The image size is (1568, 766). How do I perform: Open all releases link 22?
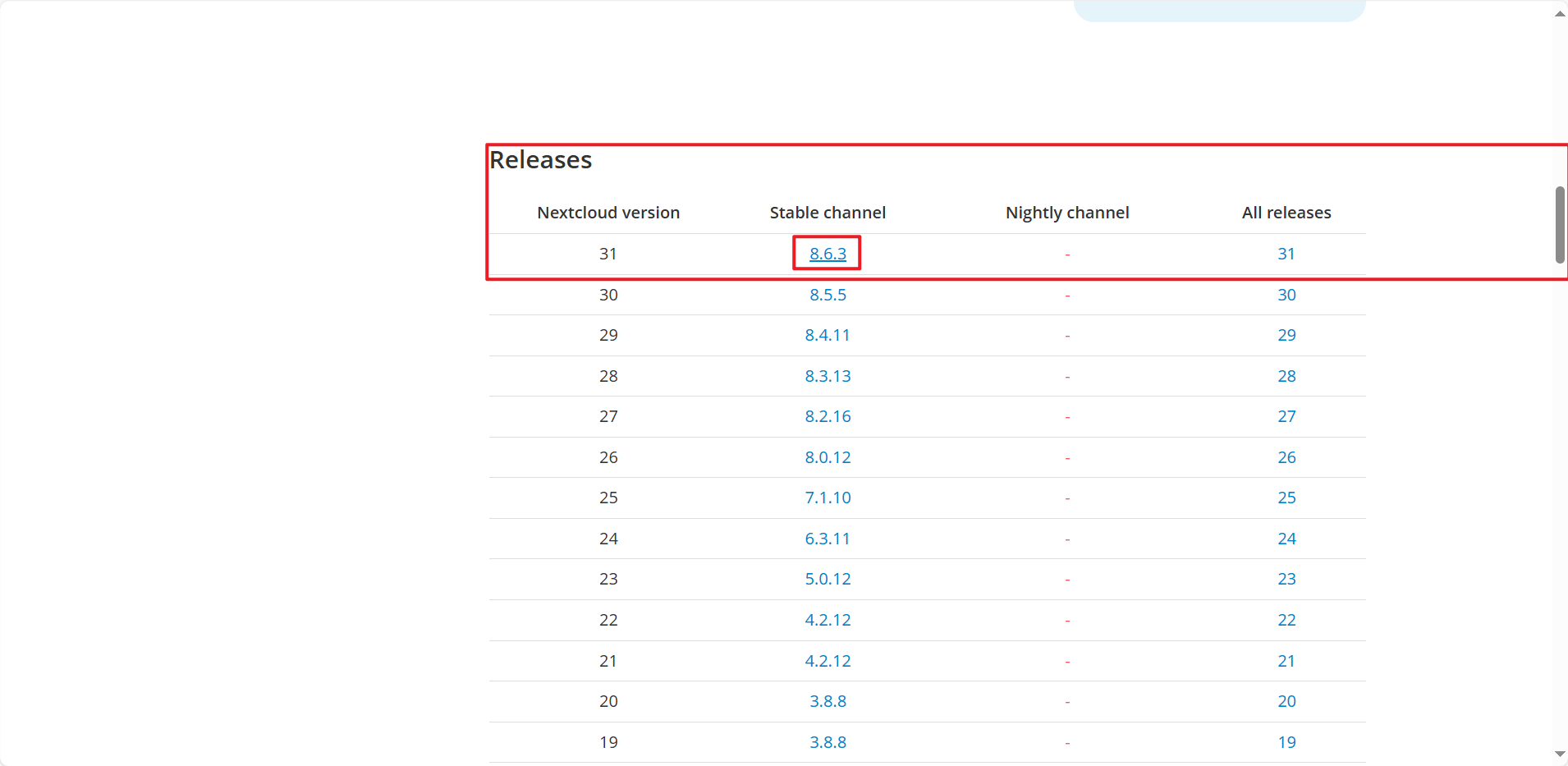tap(1286, 620)
